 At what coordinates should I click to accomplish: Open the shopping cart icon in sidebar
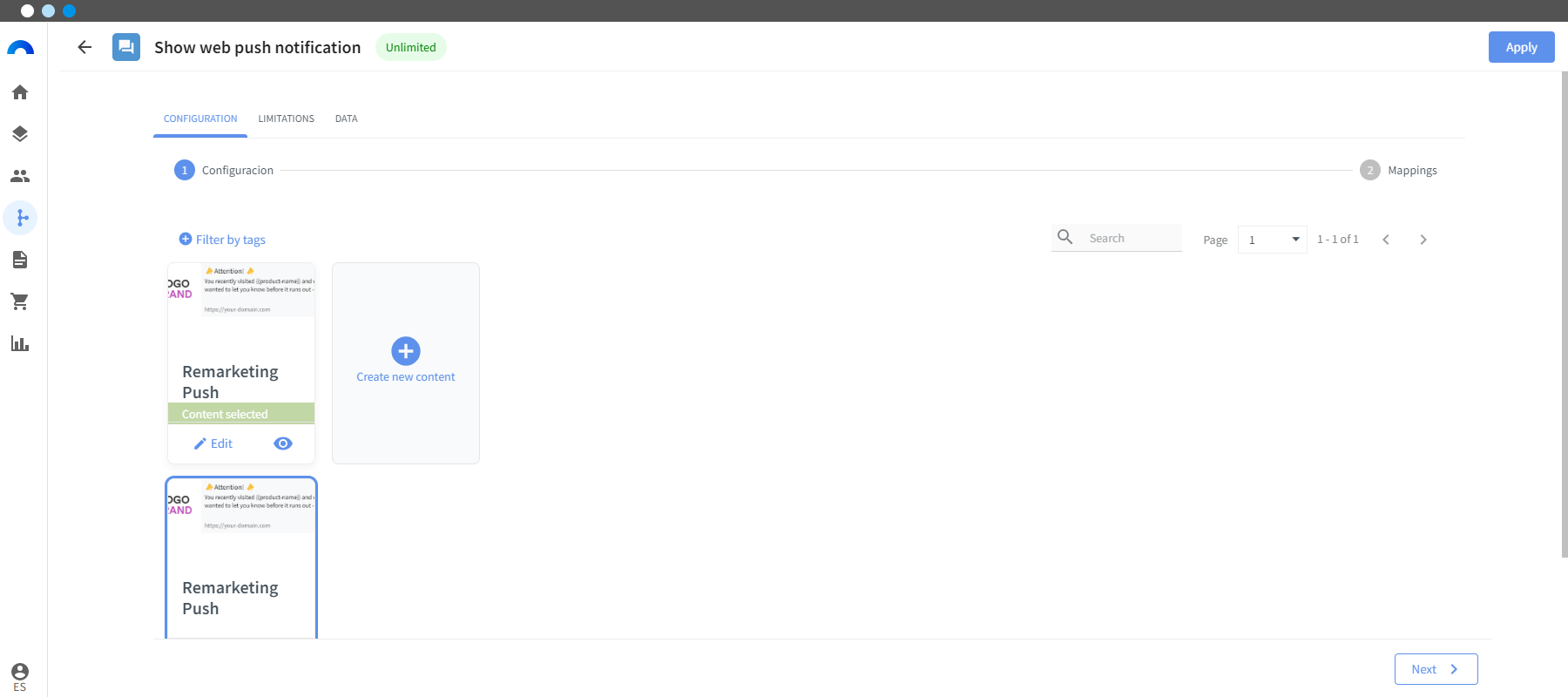[x=20, y=301]
